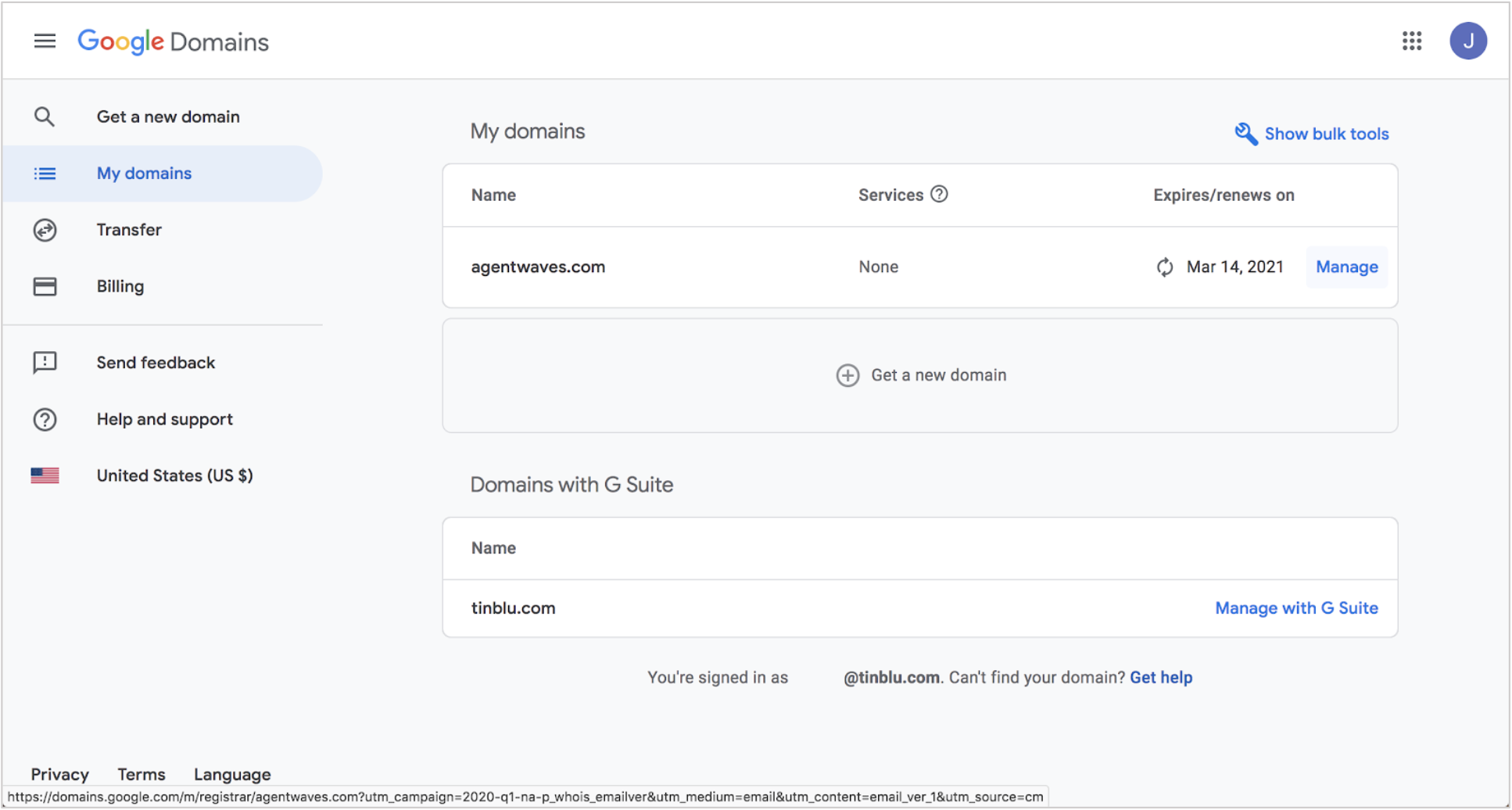Click the wrench icon next to Show bulk tools
The height and width of the screenshot is (810, 1512).
pyautogui.click(x=1245, y=133)
